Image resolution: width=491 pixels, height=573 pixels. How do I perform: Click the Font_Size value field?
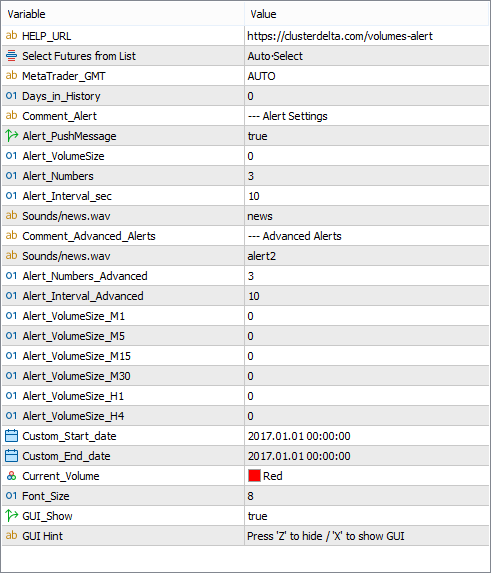tap(367, 496)
